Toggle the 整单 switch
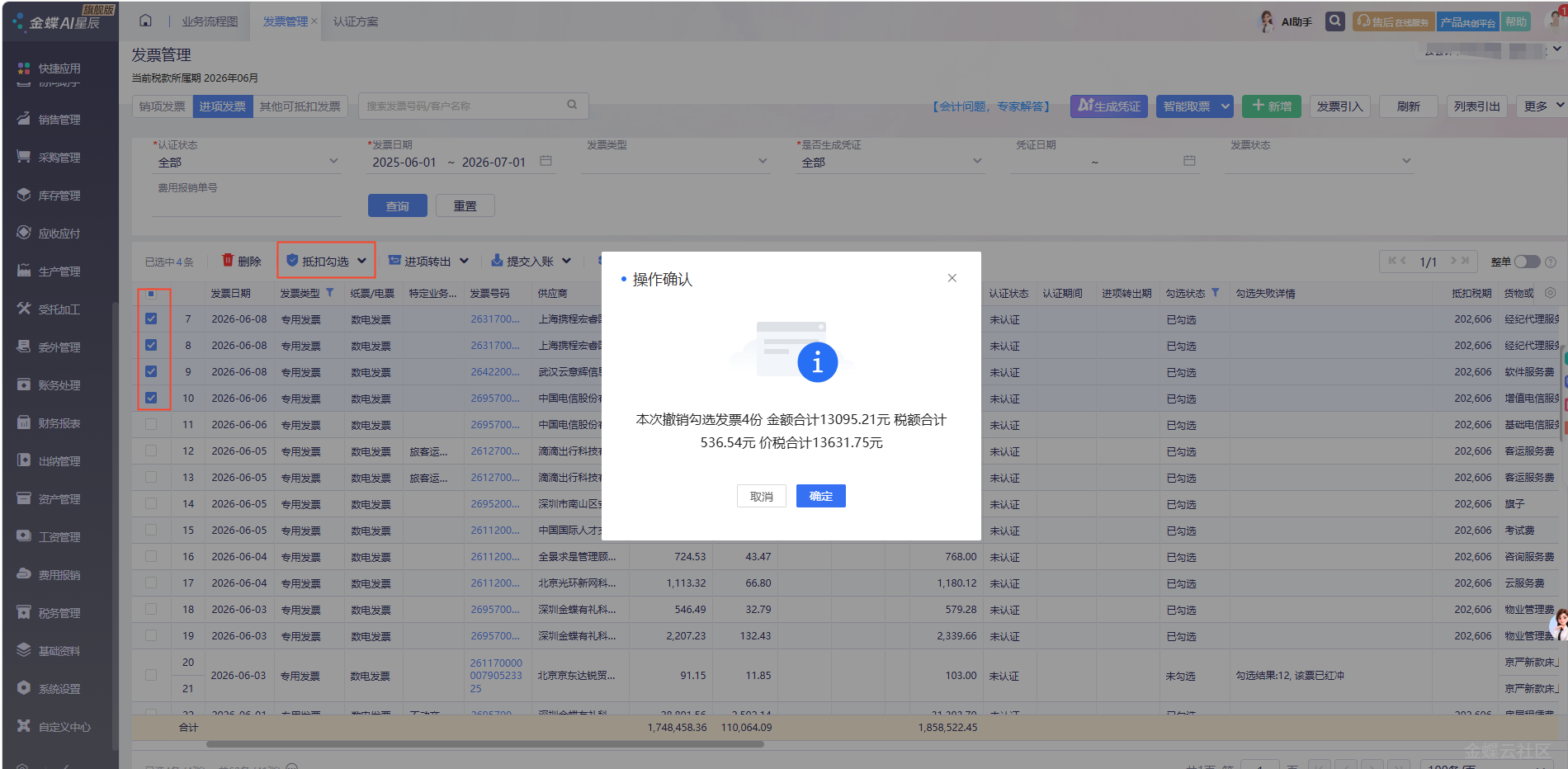Image resolution: width=1568 pixels, height=769 pixels. (1527, 262)
